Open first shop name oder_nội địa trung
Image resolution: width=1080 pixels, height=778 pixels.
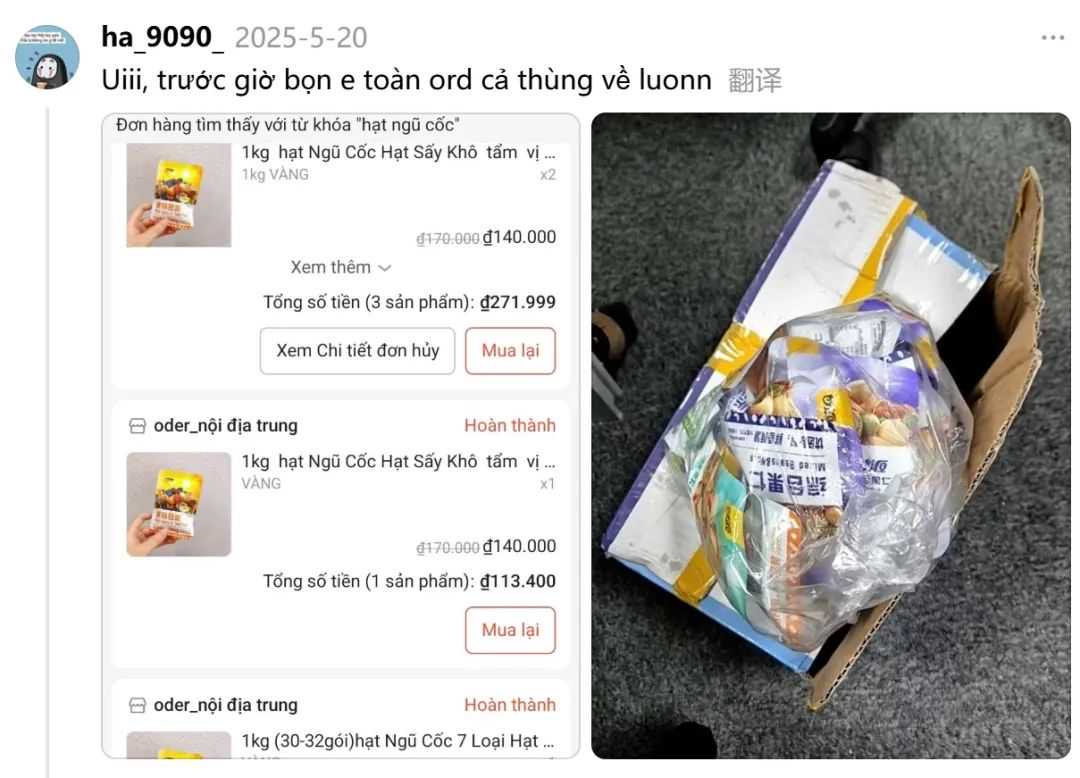(x=226, y=426)
